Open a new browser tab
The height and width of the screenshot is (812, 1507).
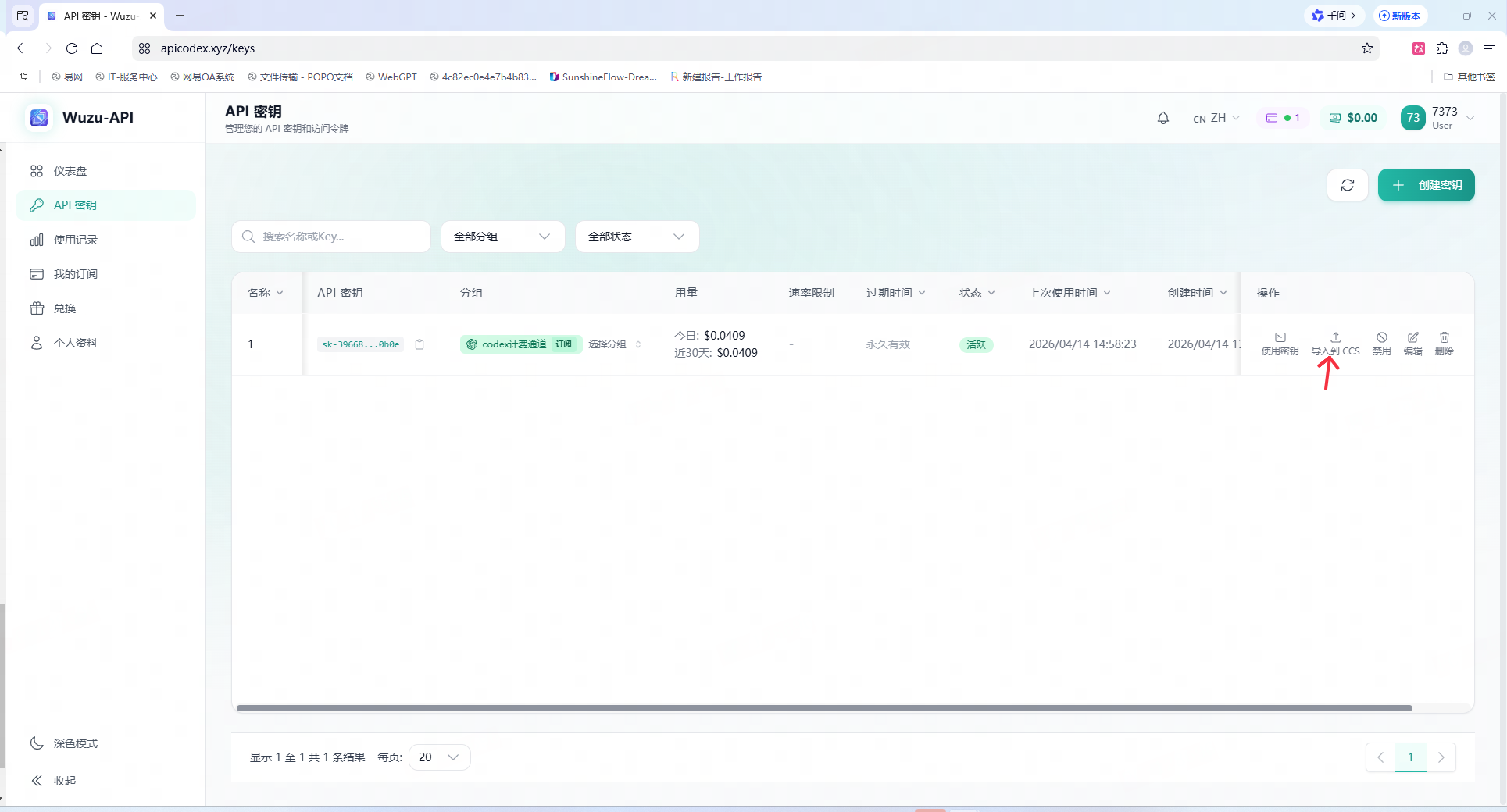point(180,16)
